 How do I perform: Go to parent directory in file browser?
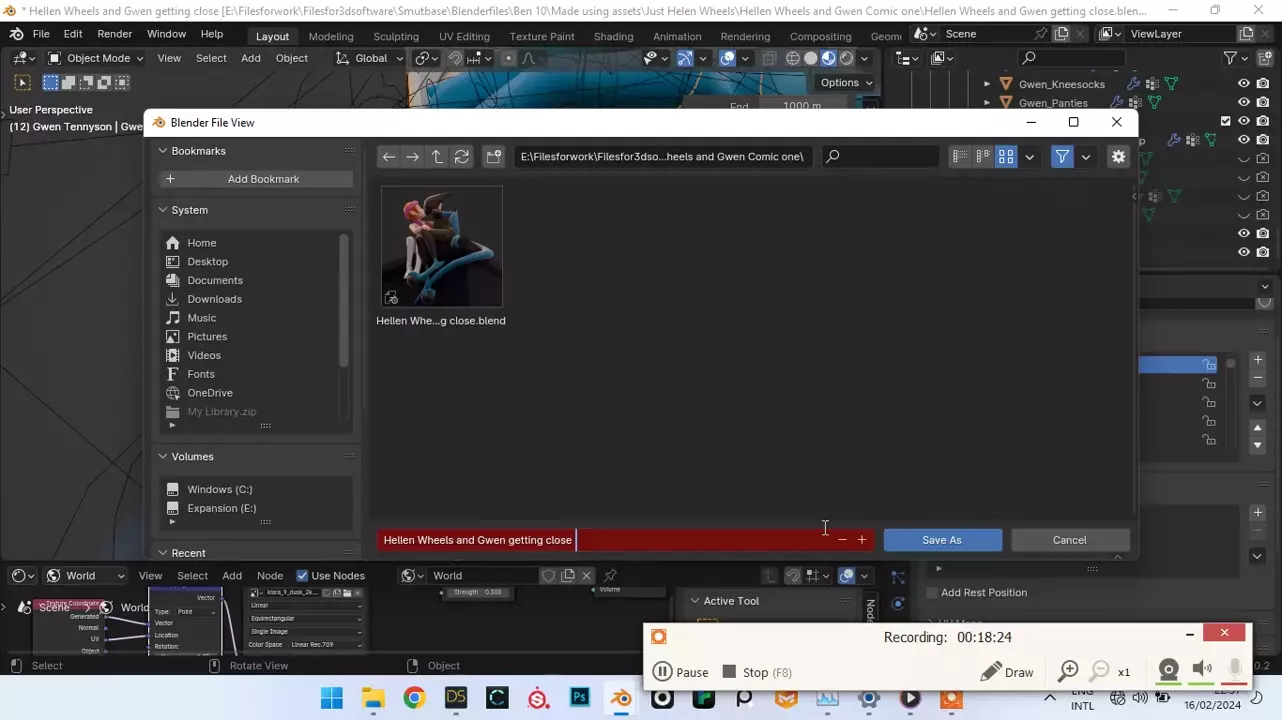(437, 157)
